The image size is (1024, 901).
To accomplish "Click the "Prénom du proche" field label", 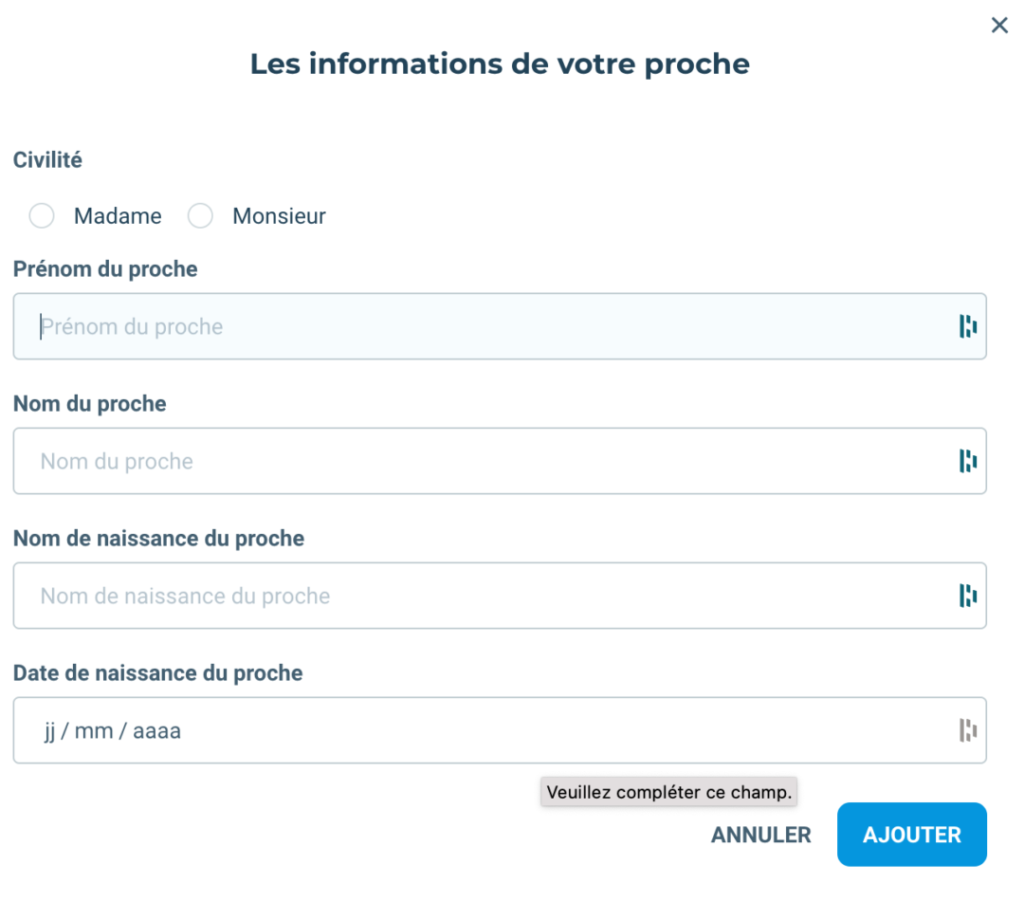I will coord(105,270).
